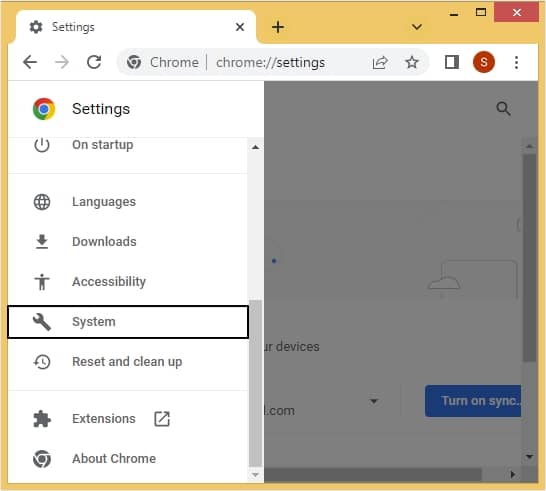This screenshot has width=546, height=491.
Task: Click the Turn on sync button
Action: [x=473, y=401]
